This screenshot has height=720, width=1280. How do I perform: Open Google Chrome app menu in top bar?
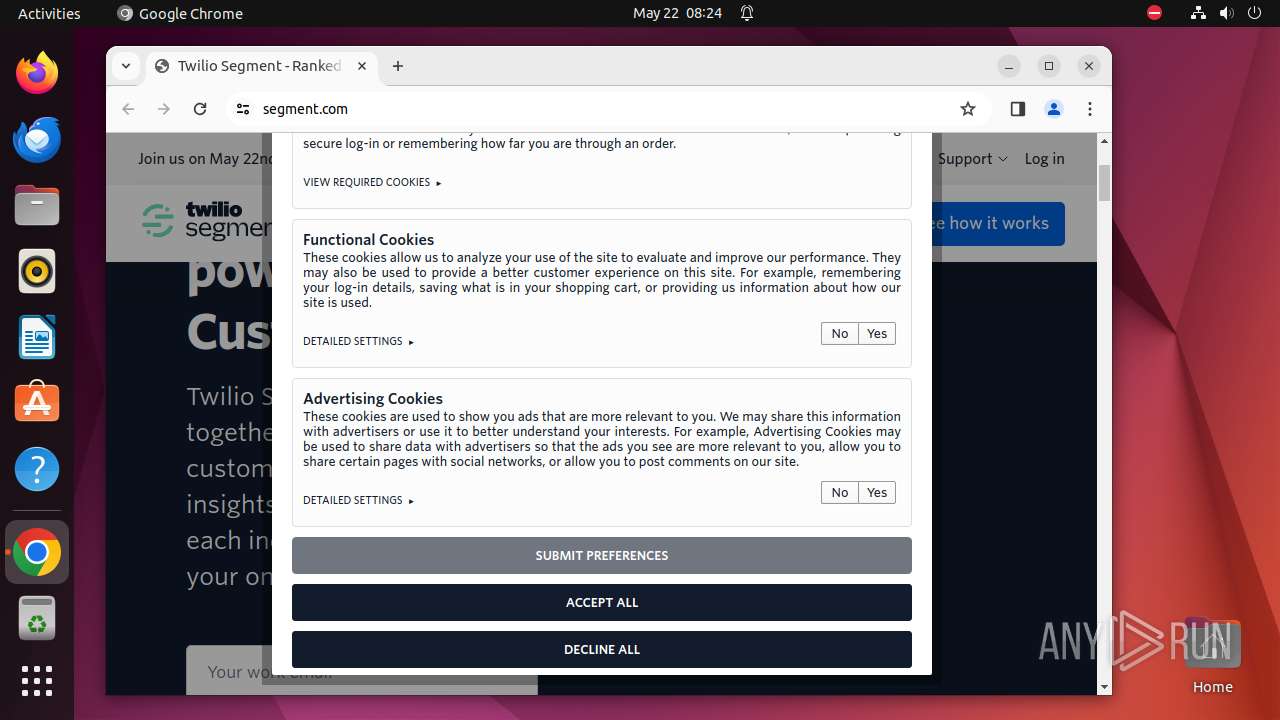click(x=180, y=13)
